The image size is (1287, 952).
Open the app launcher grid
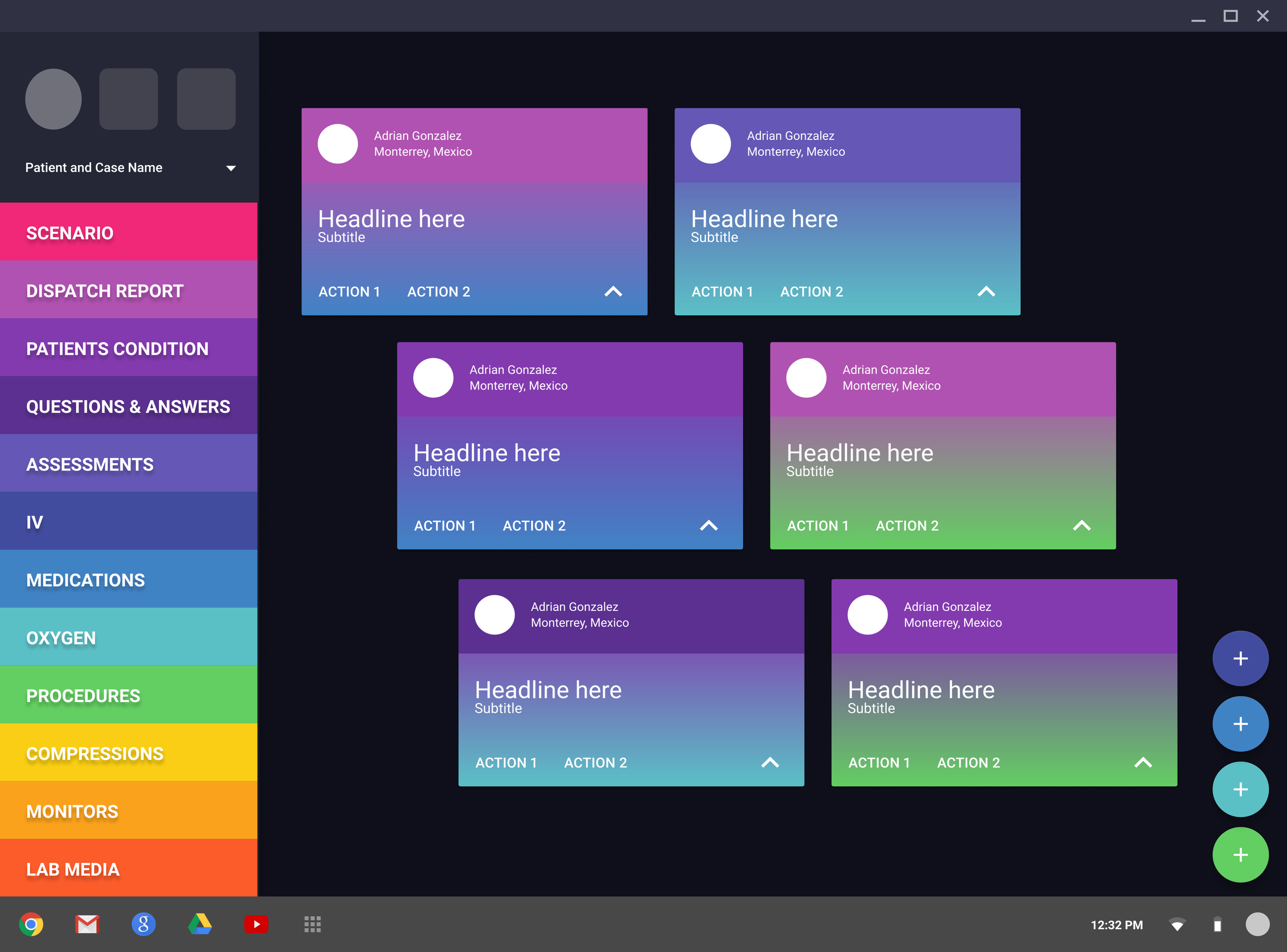[x=311, y=924]
